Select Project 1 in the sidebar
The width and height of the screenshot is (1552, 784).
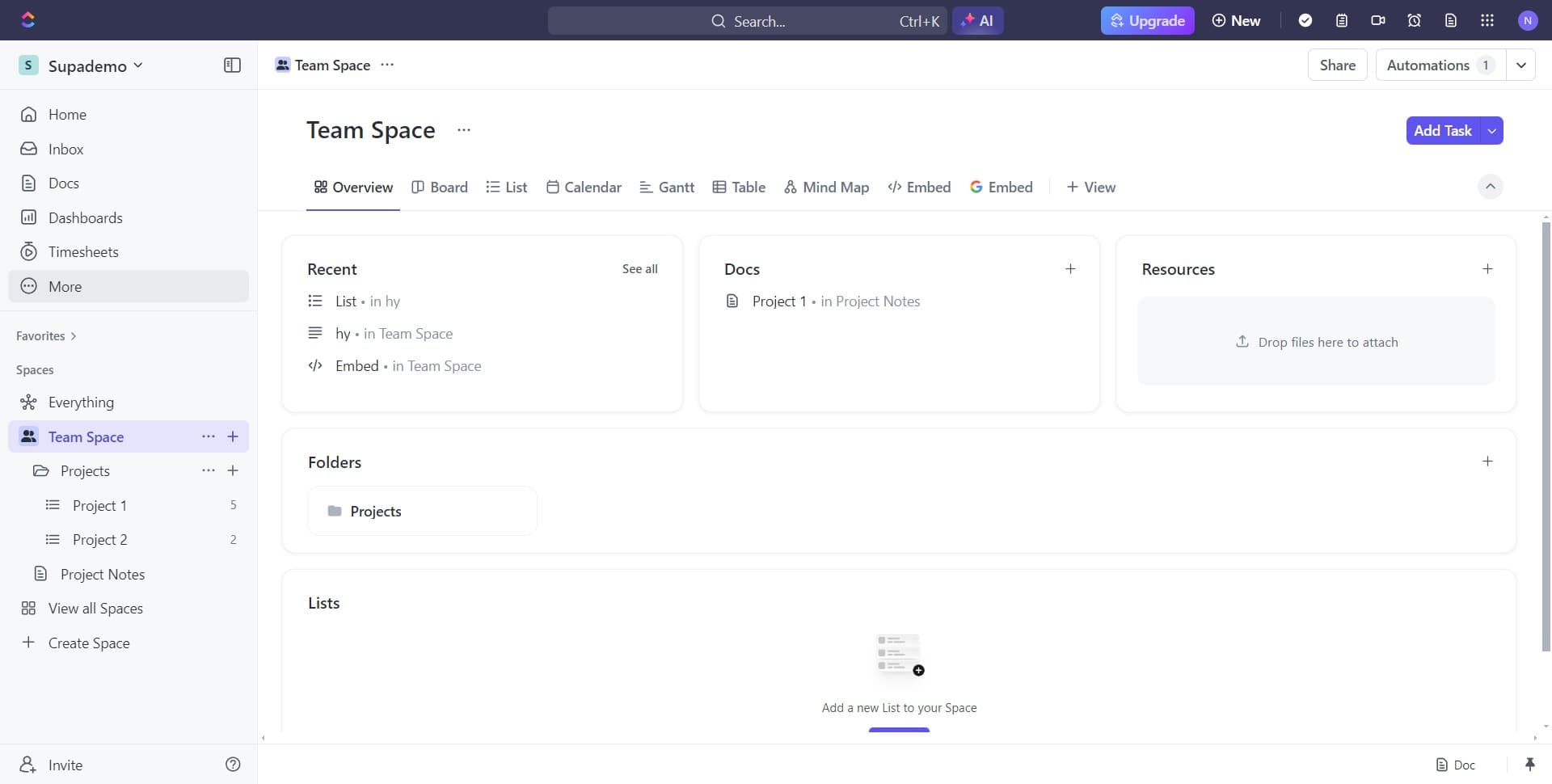pos(100,504)
